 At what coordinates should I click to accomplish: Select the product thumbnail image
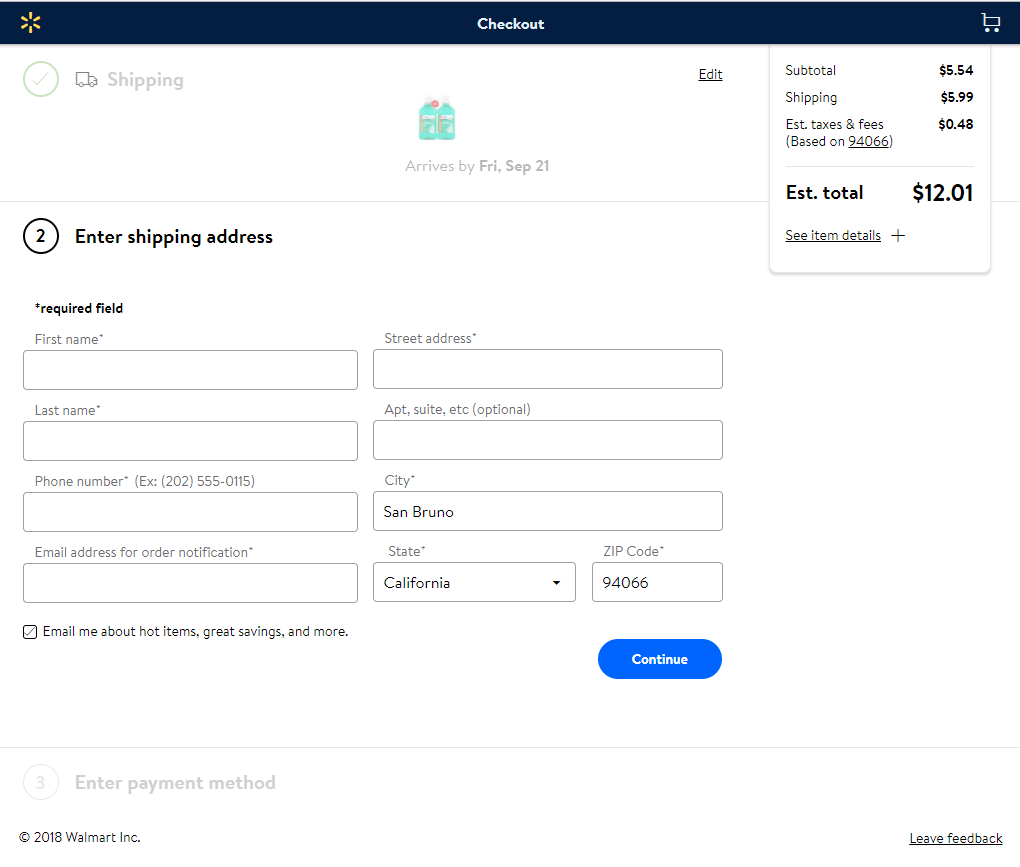tap(437, 119)
